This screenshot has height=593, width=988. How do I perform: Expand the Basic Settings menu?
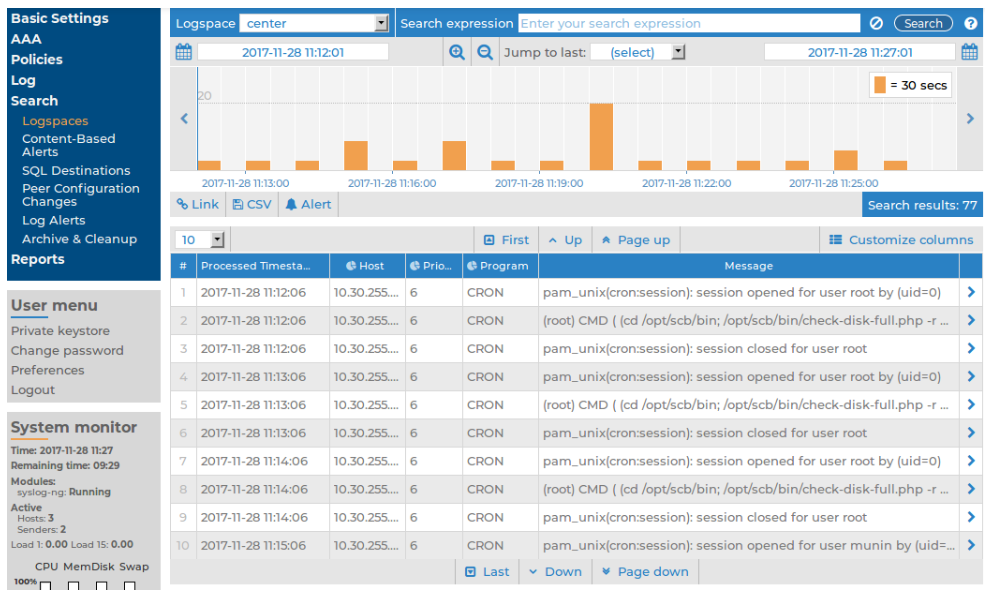point(59,18)
